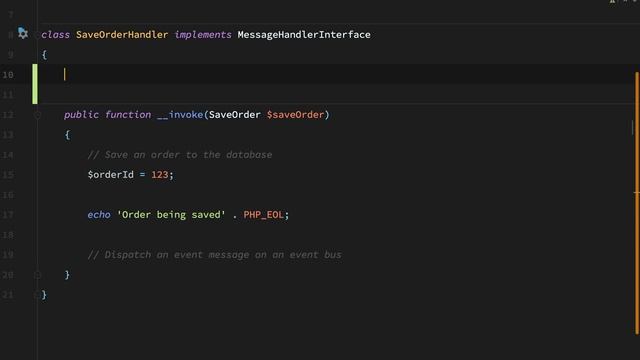Click the $orderId variable
This screenshot has width=640, height=360.
[111, 175]
